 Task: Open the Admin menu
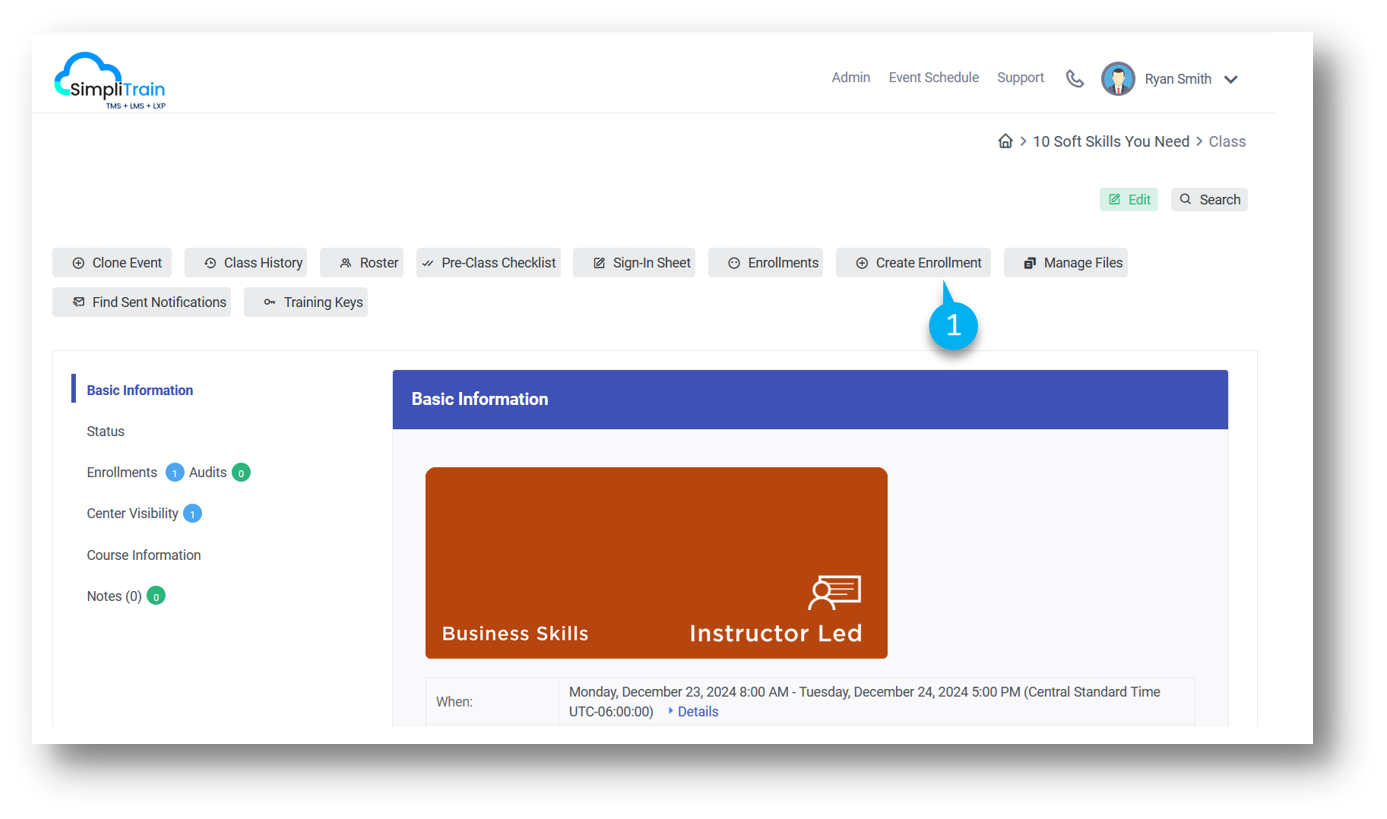[x=850, y=78]
